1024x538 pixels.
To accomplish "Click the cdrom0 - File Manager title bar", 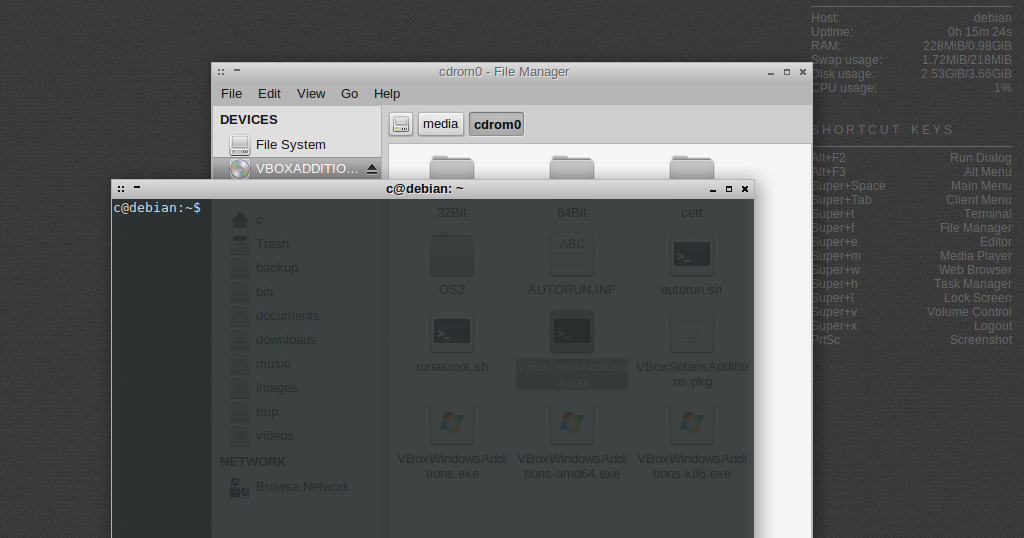I will coord(504,72).
